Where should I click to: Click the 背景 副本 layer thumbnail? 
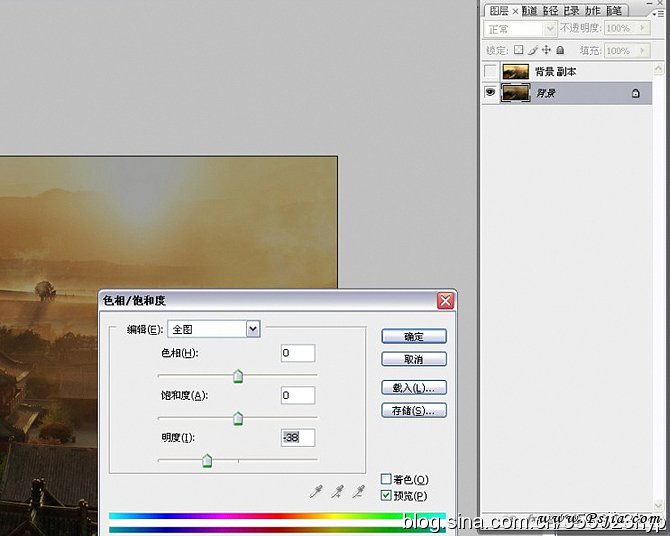click(x=515, y=71)
